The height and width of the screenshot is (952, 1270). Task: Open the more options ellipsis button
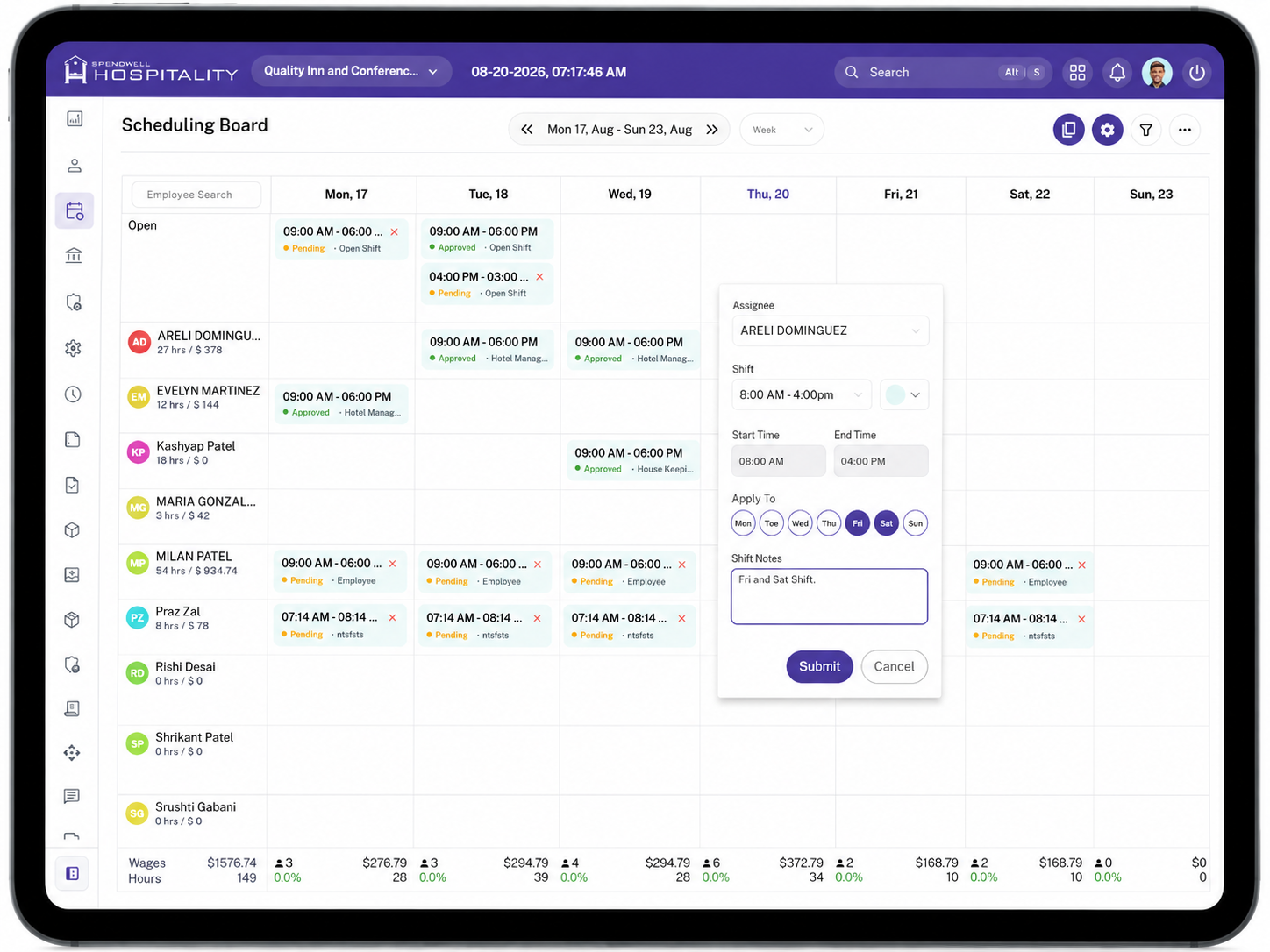pyautogui.click(x=1184, y=130)
